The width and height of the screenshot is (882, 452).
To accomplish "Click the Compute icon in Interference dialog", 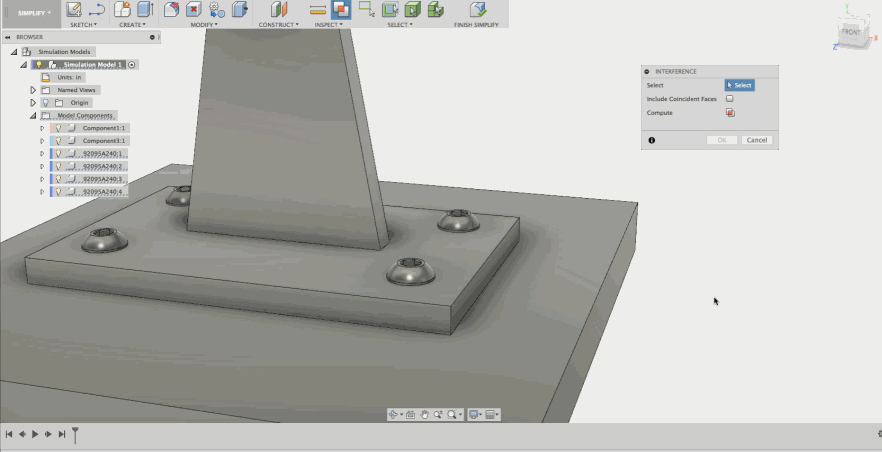I will point(730,113).
